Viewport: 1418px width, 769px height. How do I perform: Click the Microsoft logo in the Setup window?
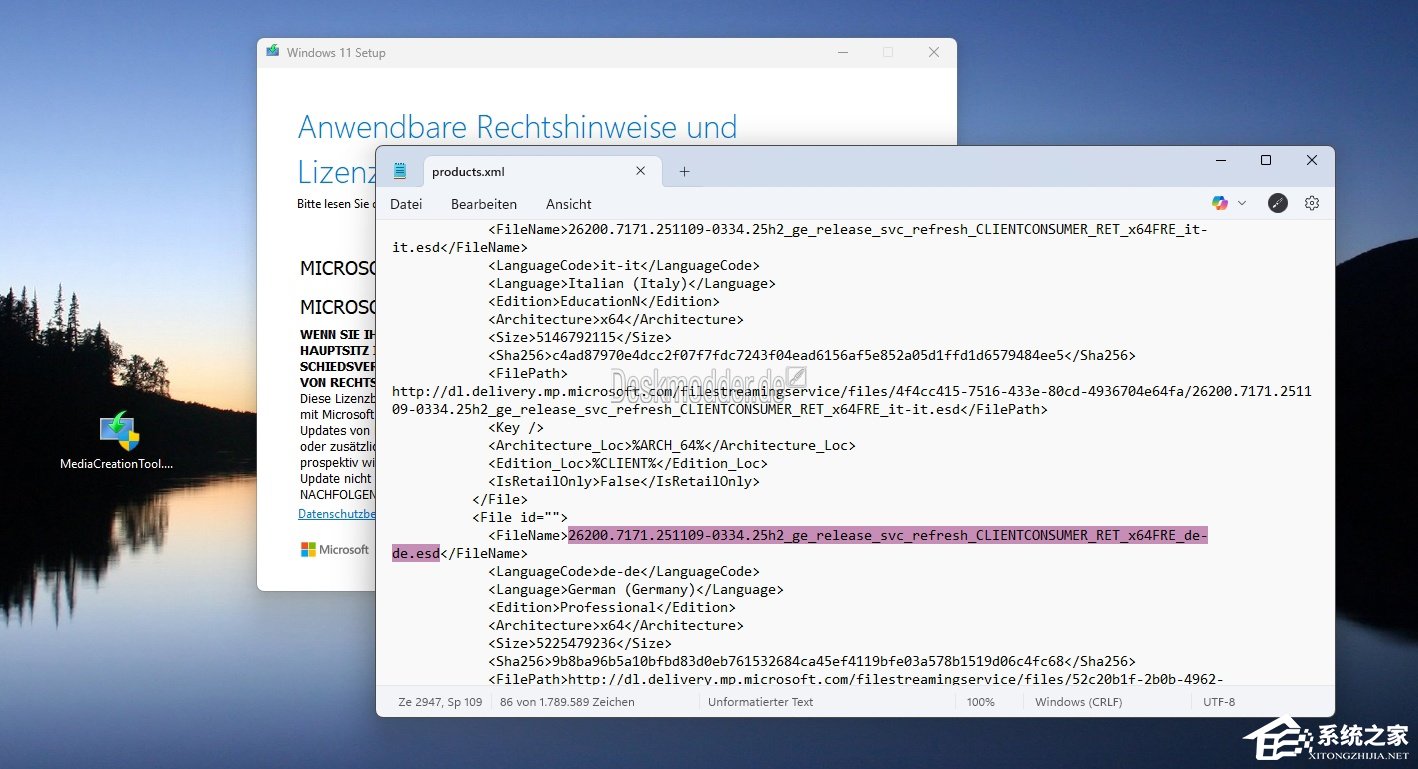(335, 549)
